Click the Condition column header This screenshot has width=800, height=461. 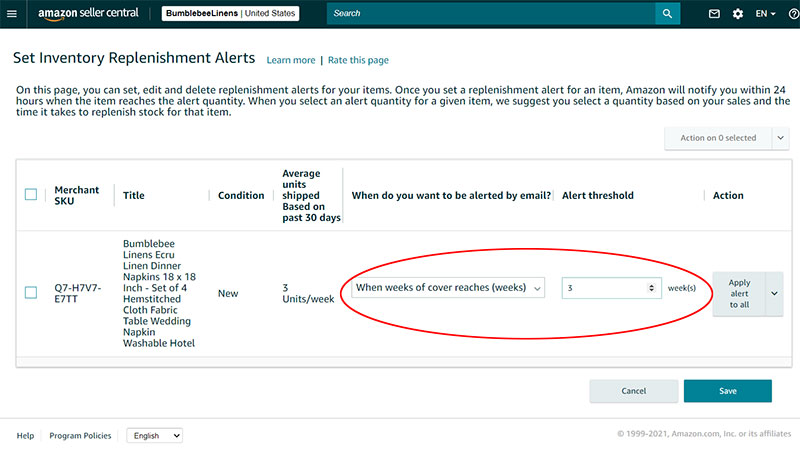point(241,195)
